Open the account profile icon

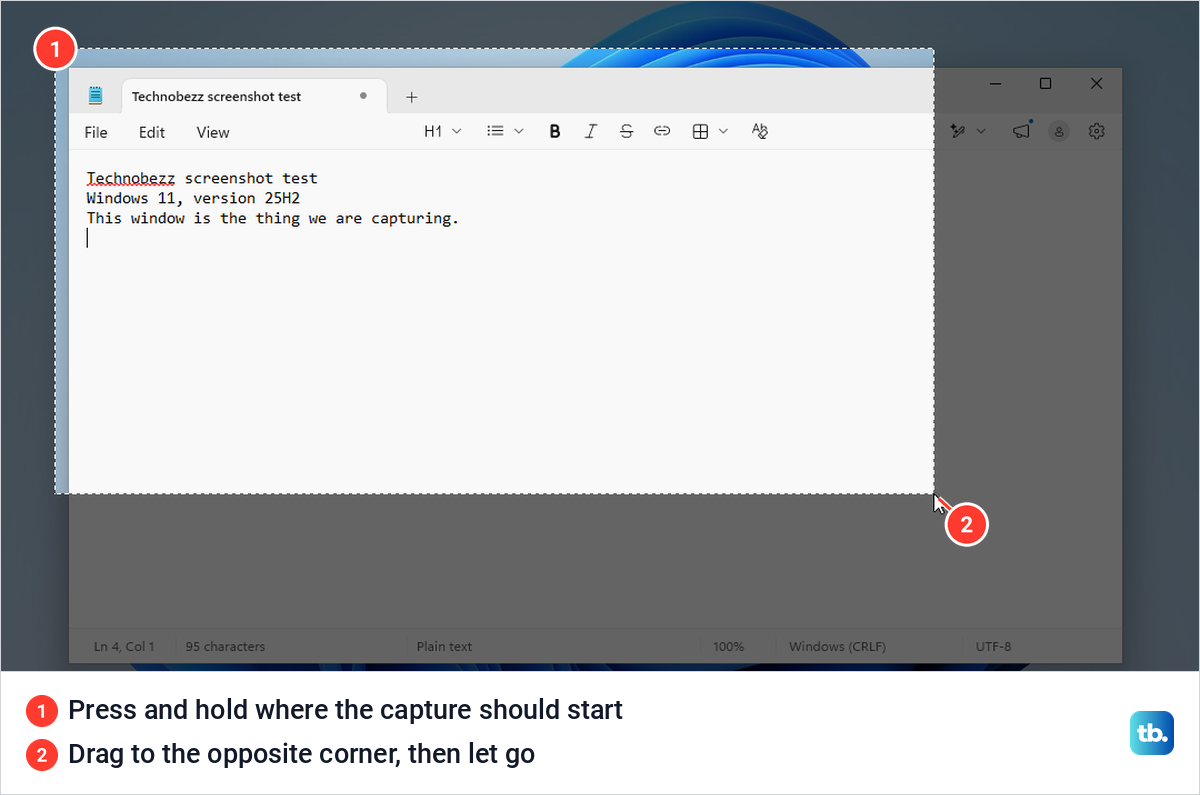pos(1059,131)
